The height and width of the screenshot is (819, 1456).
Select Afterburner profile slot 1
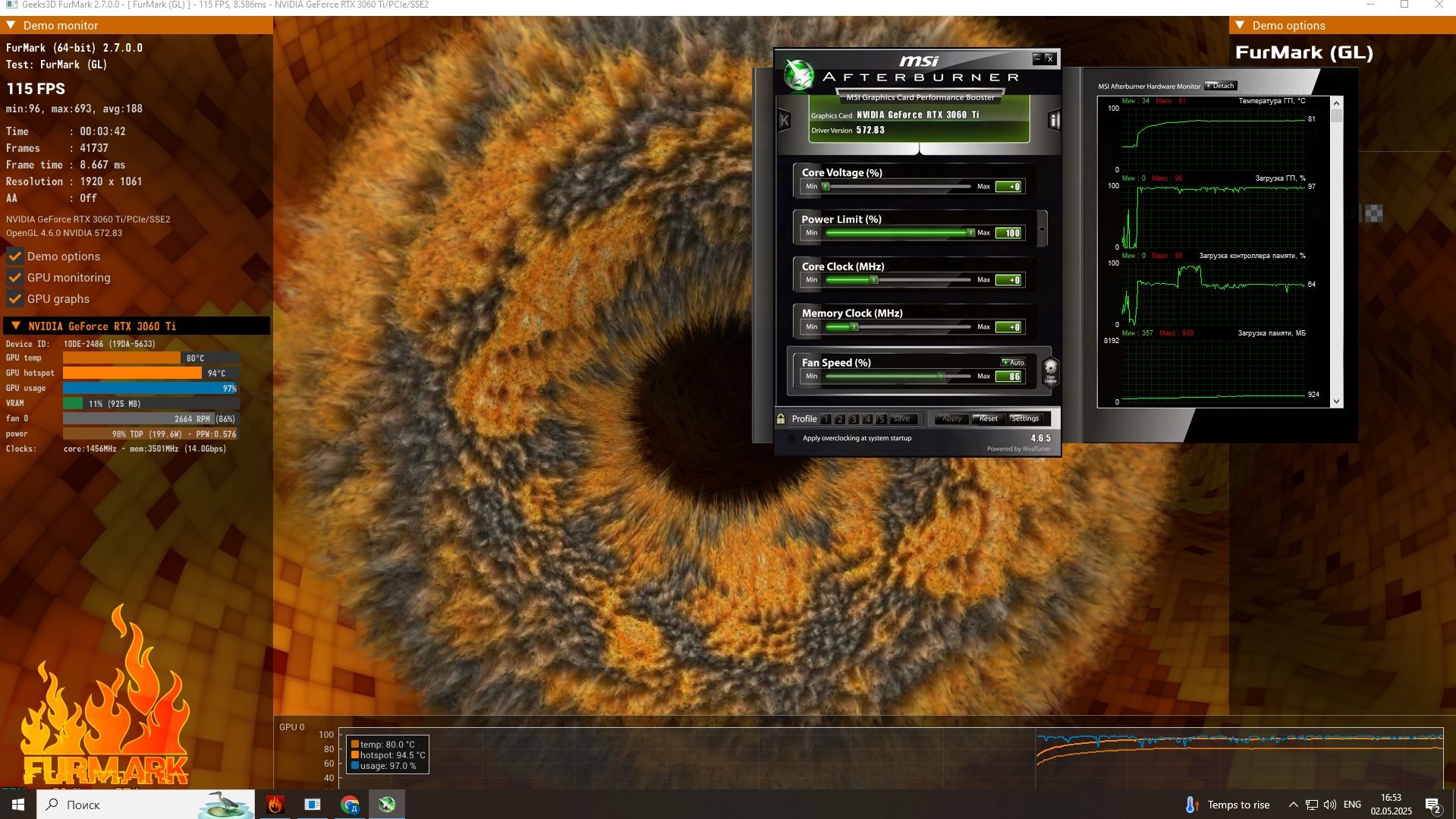[x=826, y=419]
